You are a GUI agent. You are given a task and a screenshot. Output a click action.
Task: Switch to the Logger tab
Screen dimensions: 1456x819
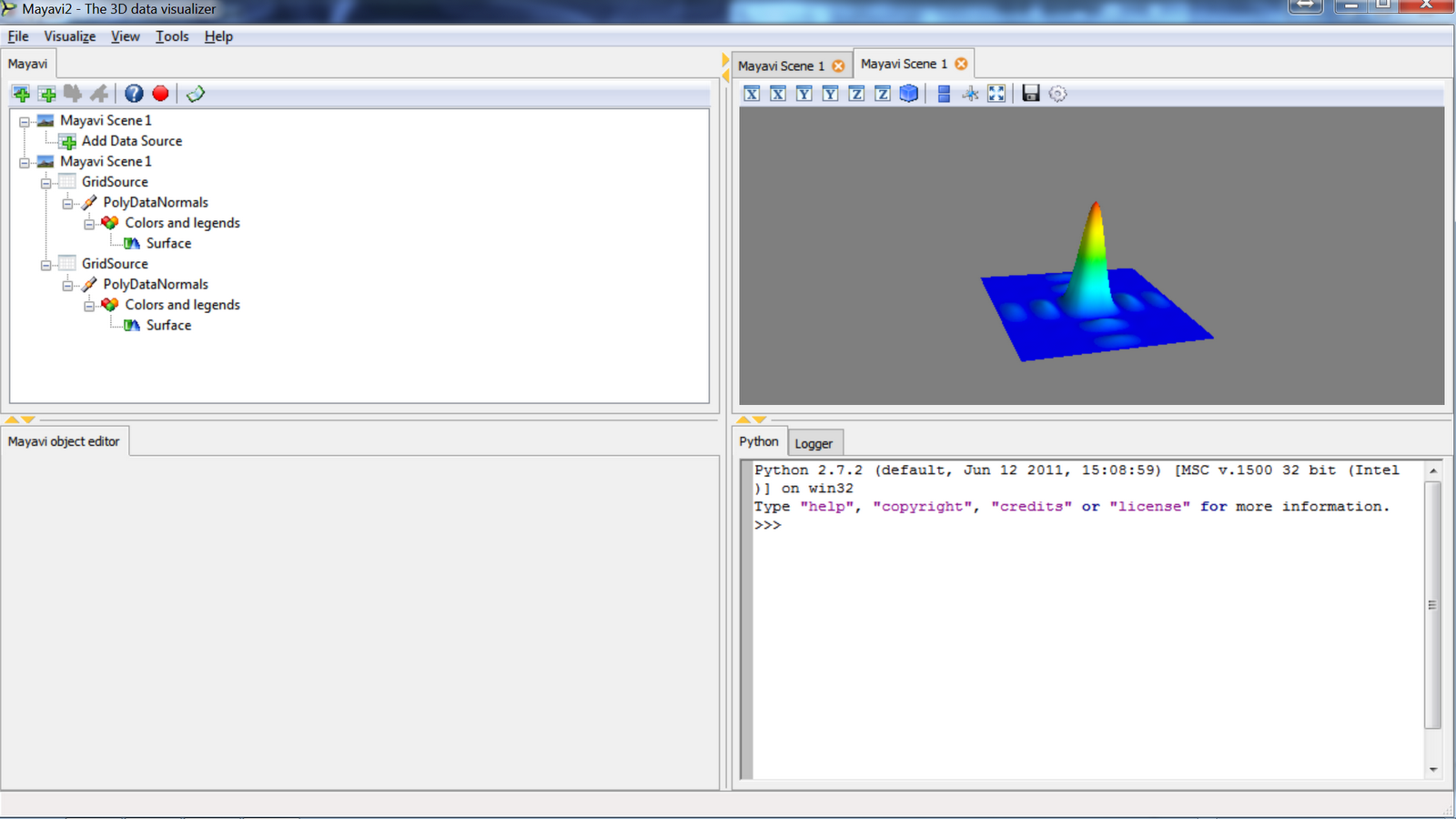coord(814,443)
